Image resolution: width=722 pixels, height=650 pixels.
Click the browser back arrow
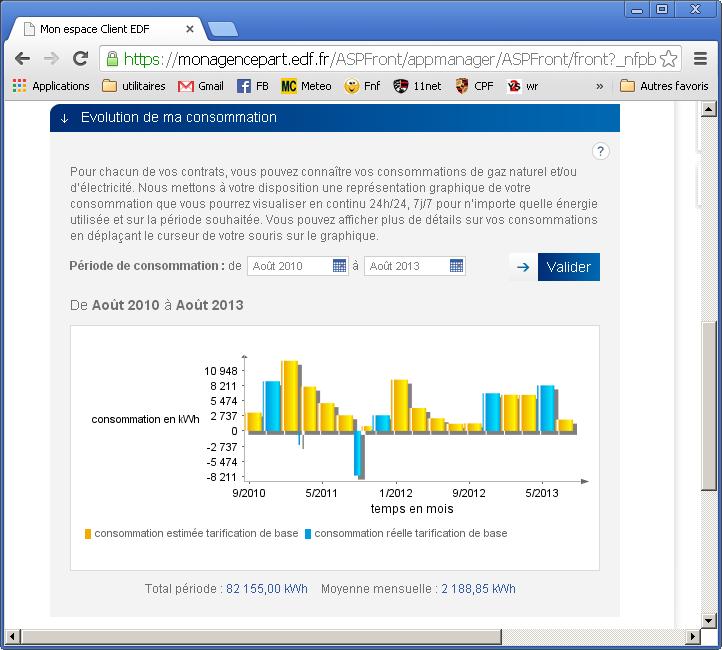coord(22,58)
